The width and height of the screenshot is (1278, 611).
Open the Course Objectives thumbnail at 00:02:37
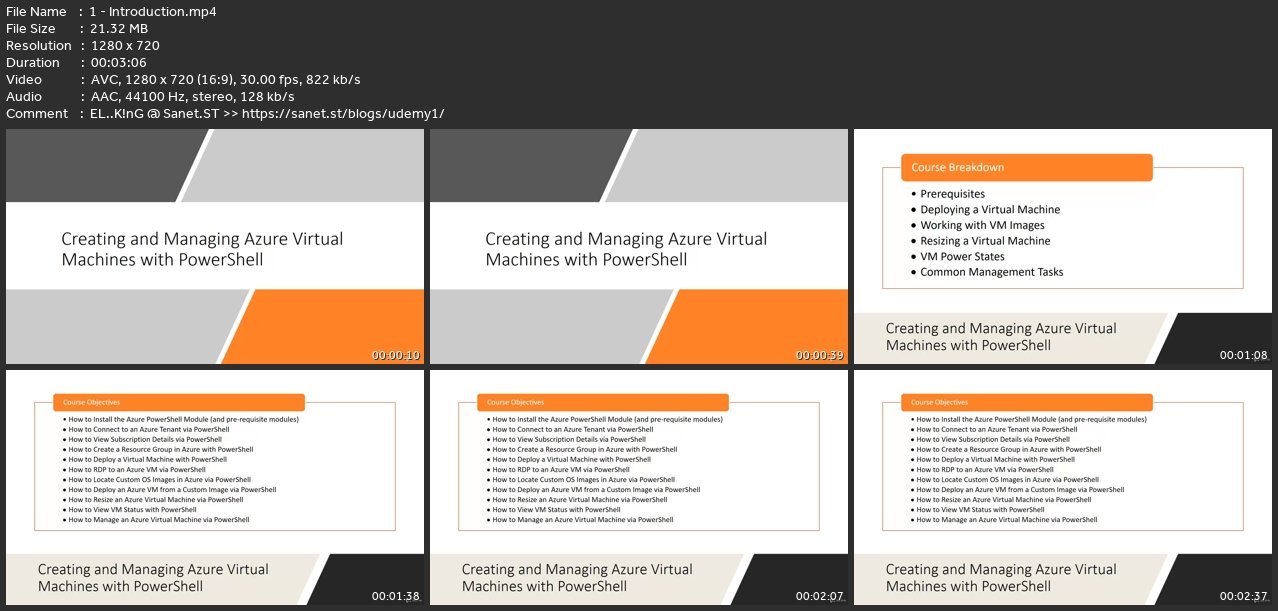[x=1063, y=487]
